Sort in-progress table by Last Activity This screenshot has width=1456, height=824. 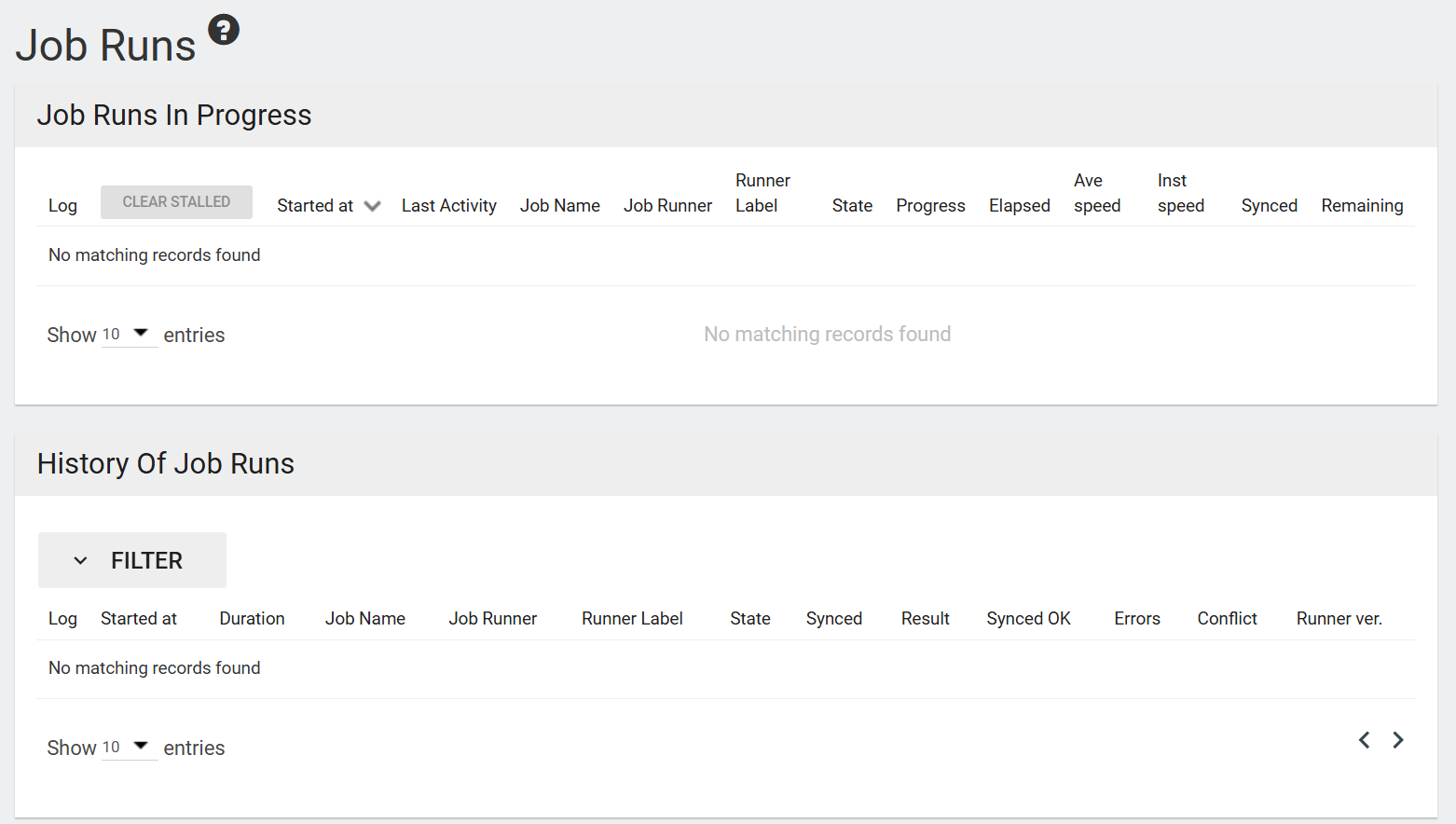[448, 206]
